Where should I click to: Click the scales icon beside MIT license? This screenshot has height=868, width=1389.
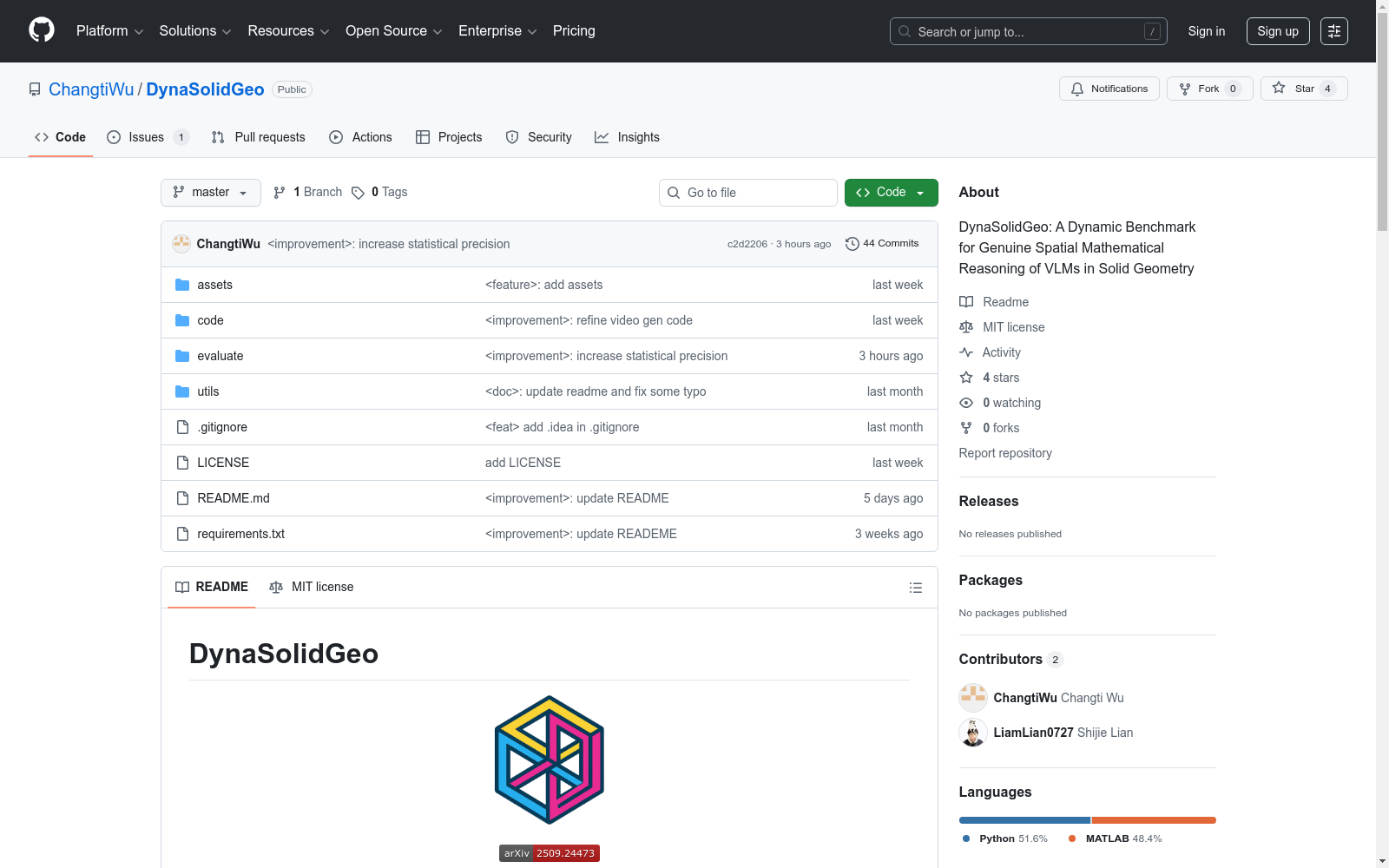pos(966,327)
